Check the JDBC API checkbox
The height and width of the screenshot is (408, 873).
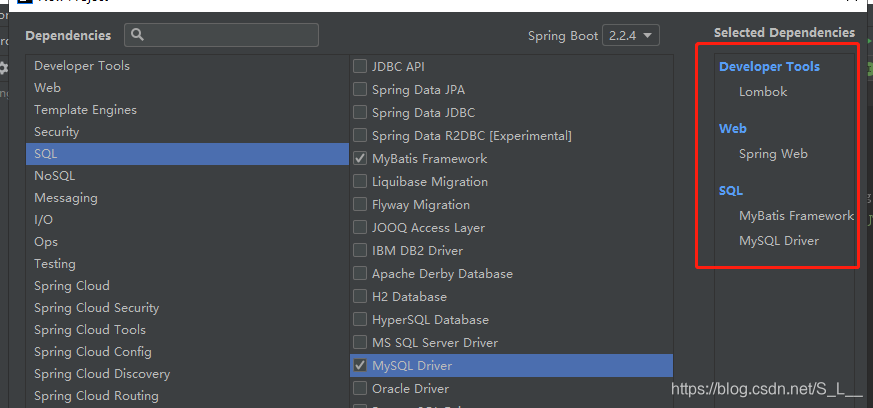tap(360, 66)
